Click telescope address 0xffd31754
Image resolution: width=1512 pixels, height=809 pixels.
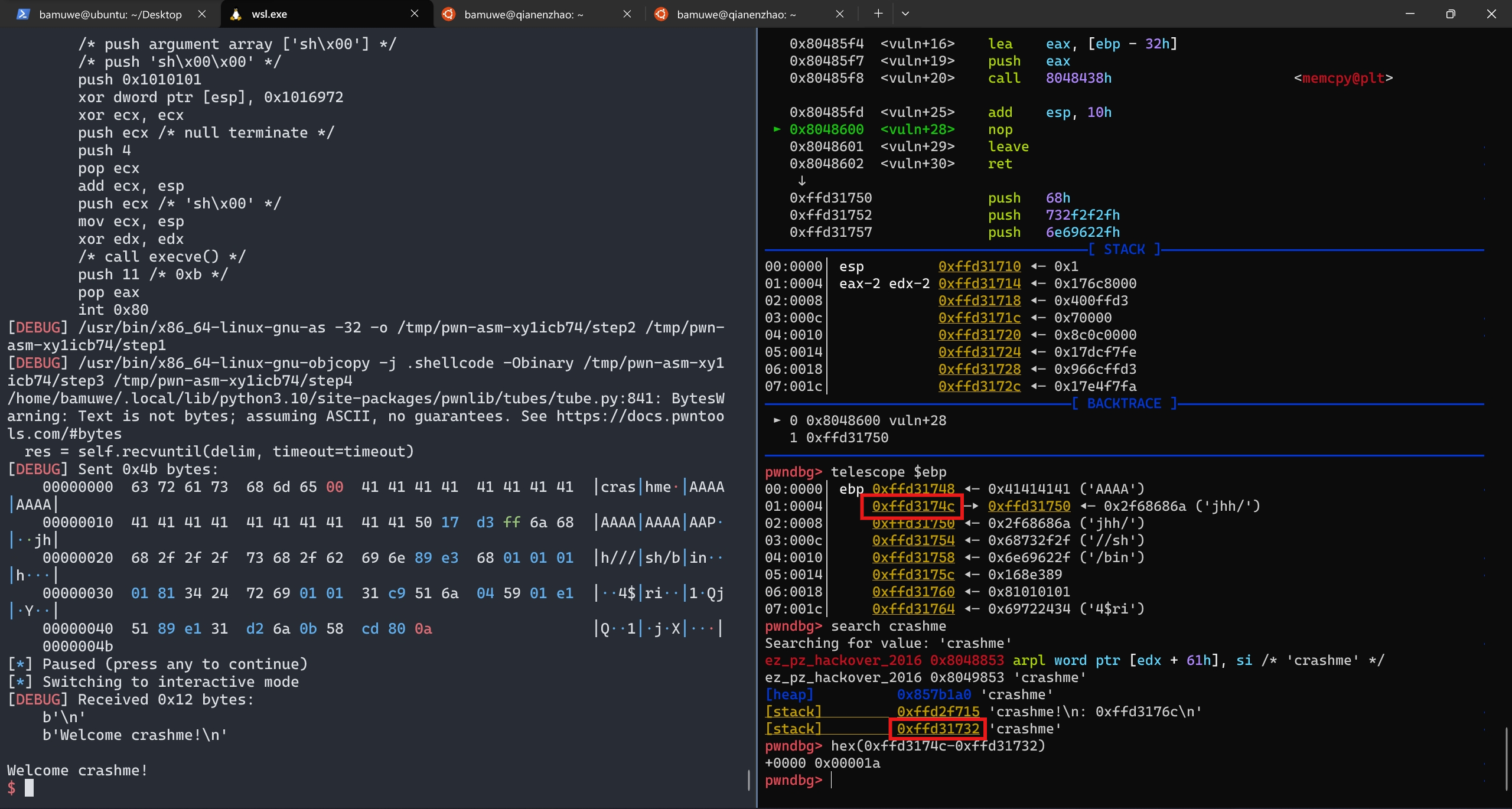click(x=913, y=540)
